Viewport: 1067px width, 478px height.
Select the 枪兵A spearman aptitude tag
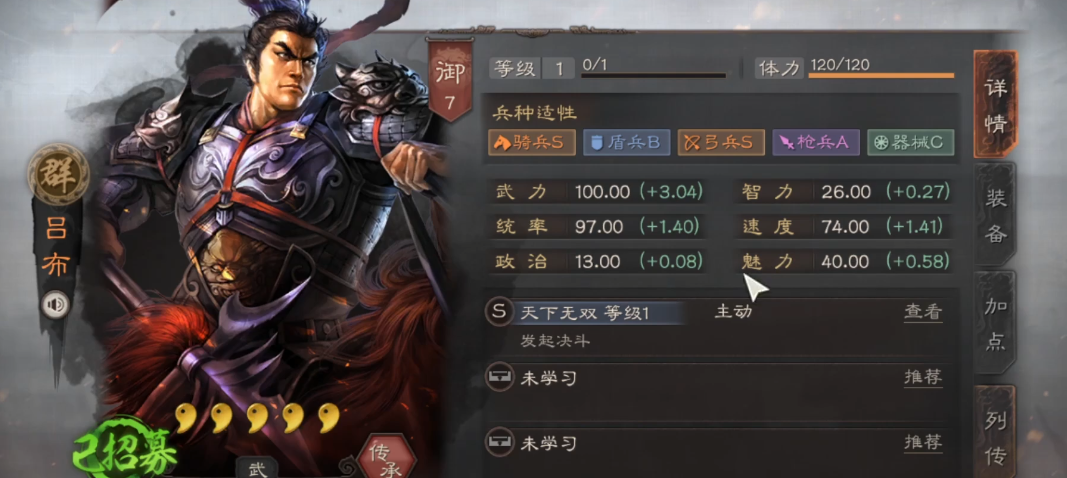click(816, 142)
